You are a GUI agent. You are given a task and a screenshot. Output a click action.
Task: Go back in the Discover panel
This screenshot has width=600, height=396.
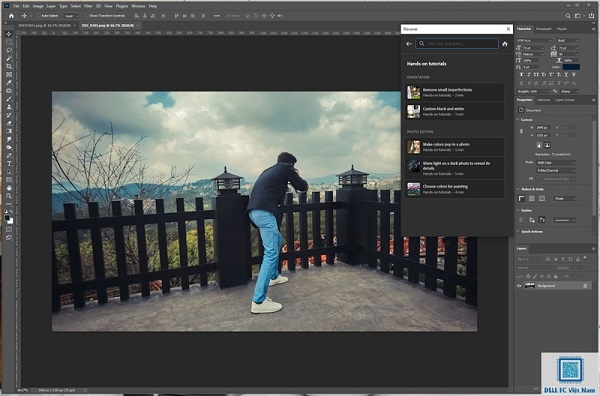click(x=409, y=44)
